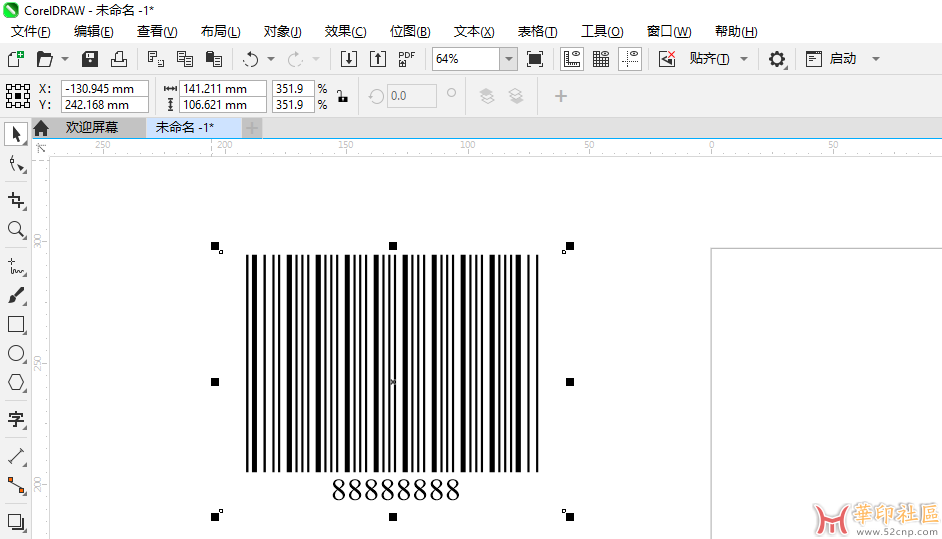
Task: Select the Zoom magnifier tool
Action: click(16, 230)
